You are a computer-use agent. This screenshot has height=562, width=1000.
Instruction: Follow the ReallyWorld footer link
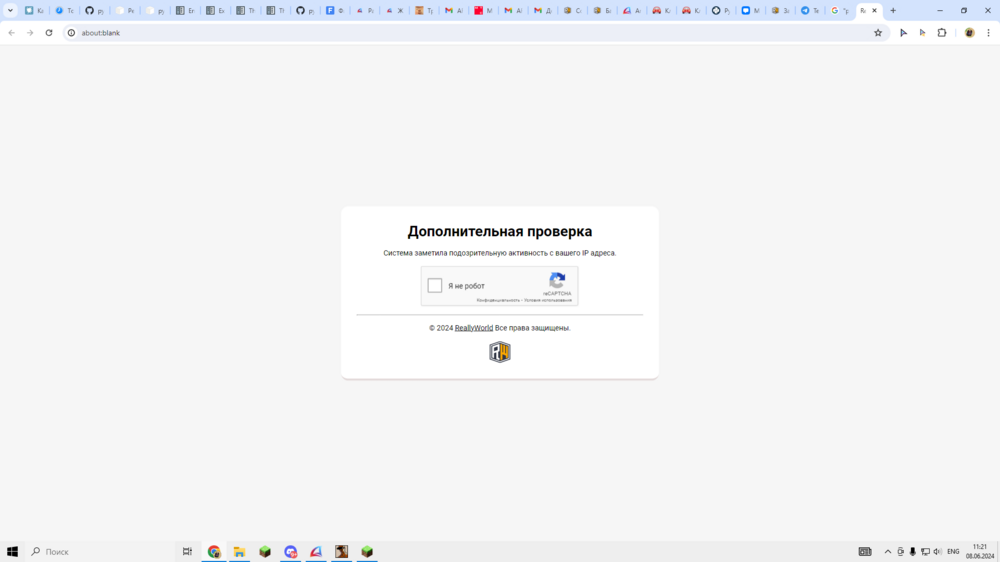[x=474, y=328]
